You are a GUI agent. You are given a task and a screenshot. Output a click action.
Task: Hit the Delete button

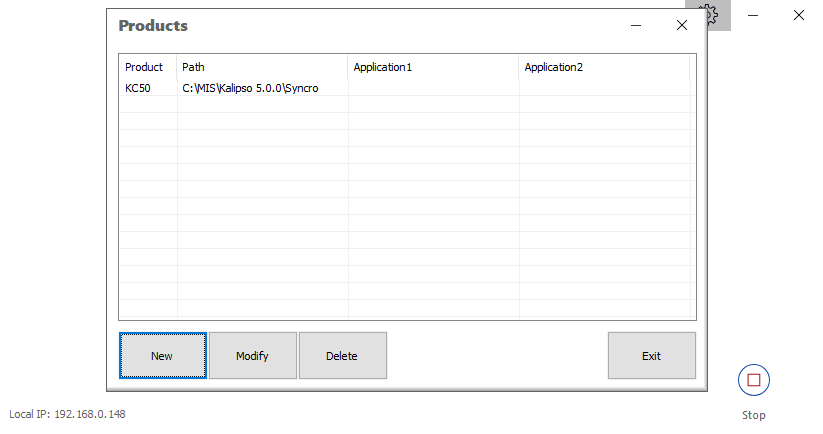pyautogui.click(x=342, y=356)
